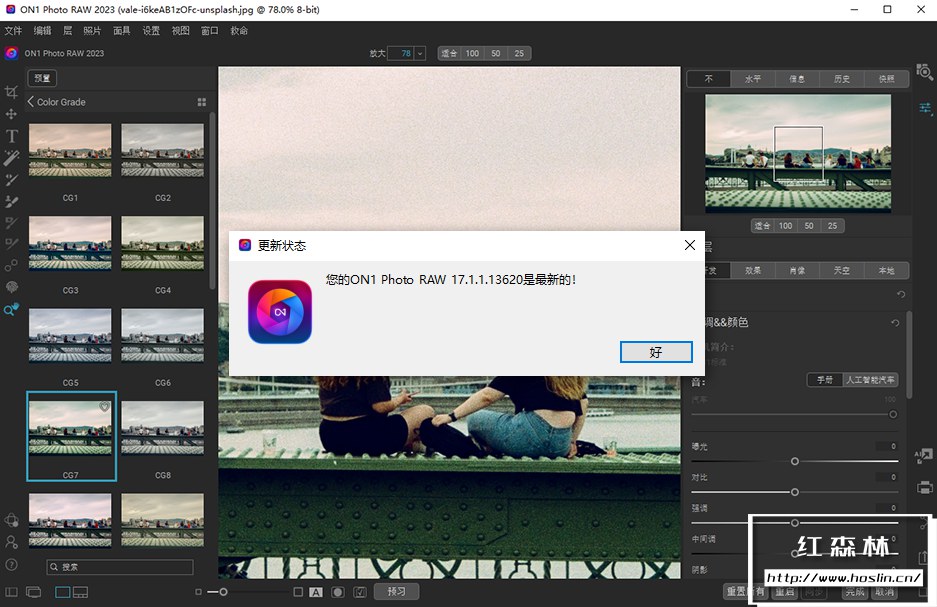The width and height of the screenshot is (937, 607).
Task: Open the ON1 cloud sync icon
Action: pos(11,520)
